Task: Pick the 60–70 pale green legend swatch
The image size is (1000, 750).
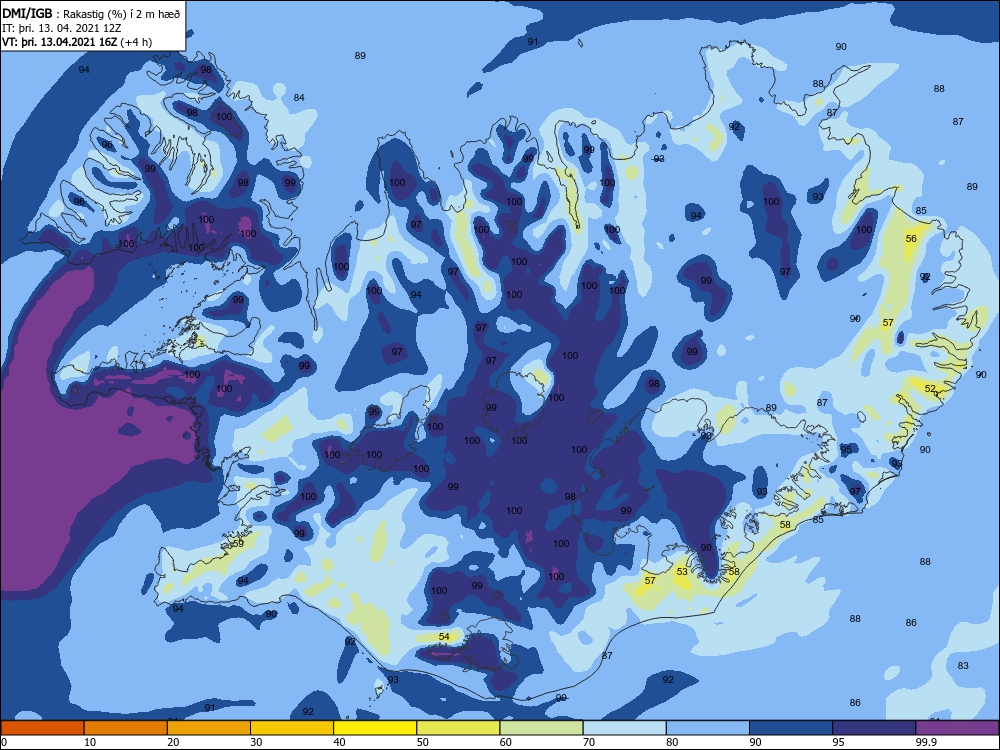Action: point(541,728)
